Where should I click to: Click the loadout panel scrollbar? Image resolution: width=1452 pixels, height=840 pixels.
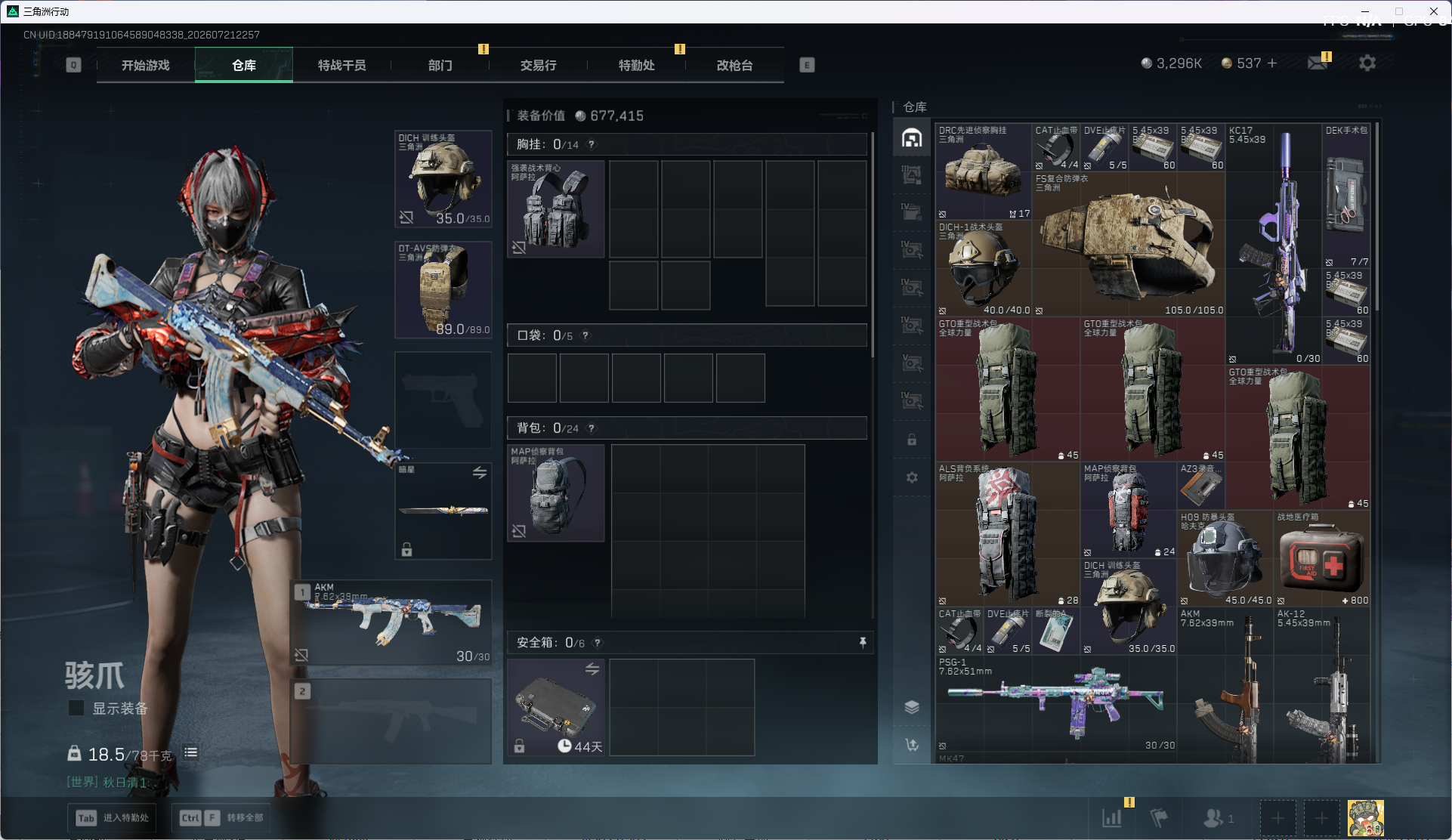pyautogui.click(x=873, y=245)
